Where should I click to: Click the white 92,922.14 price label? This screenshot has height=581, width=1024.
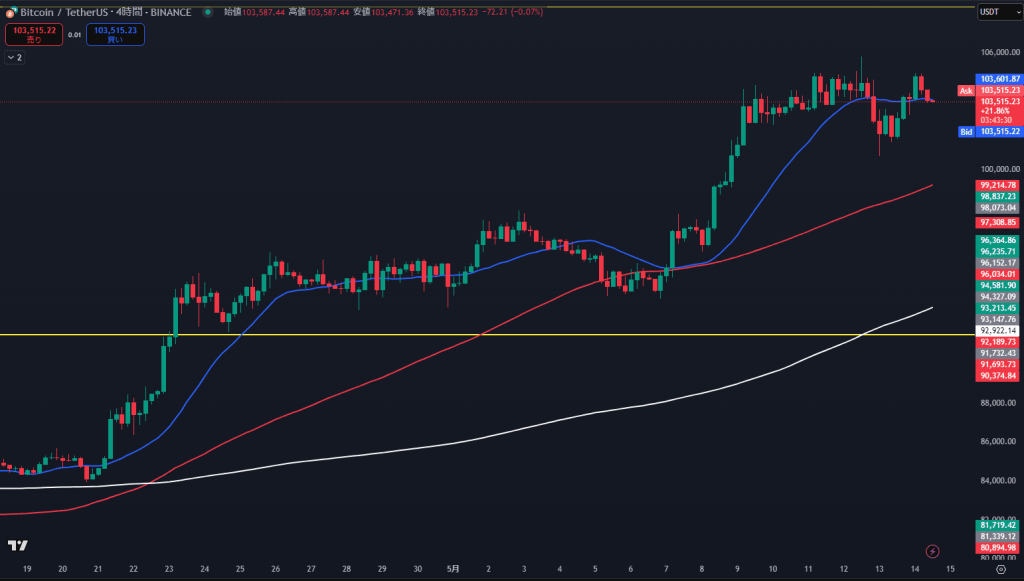pos(999,331)
